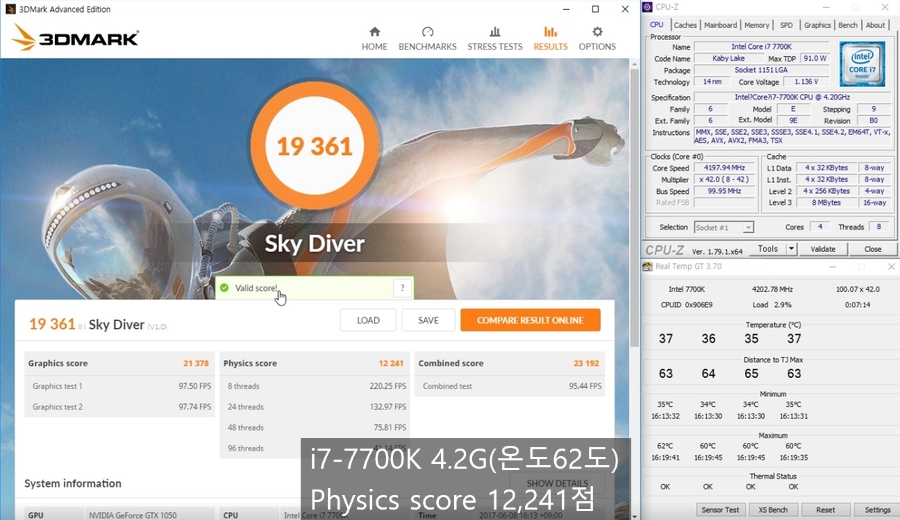Switch to the Caches tab in CPU-Z

click(685, 25)
